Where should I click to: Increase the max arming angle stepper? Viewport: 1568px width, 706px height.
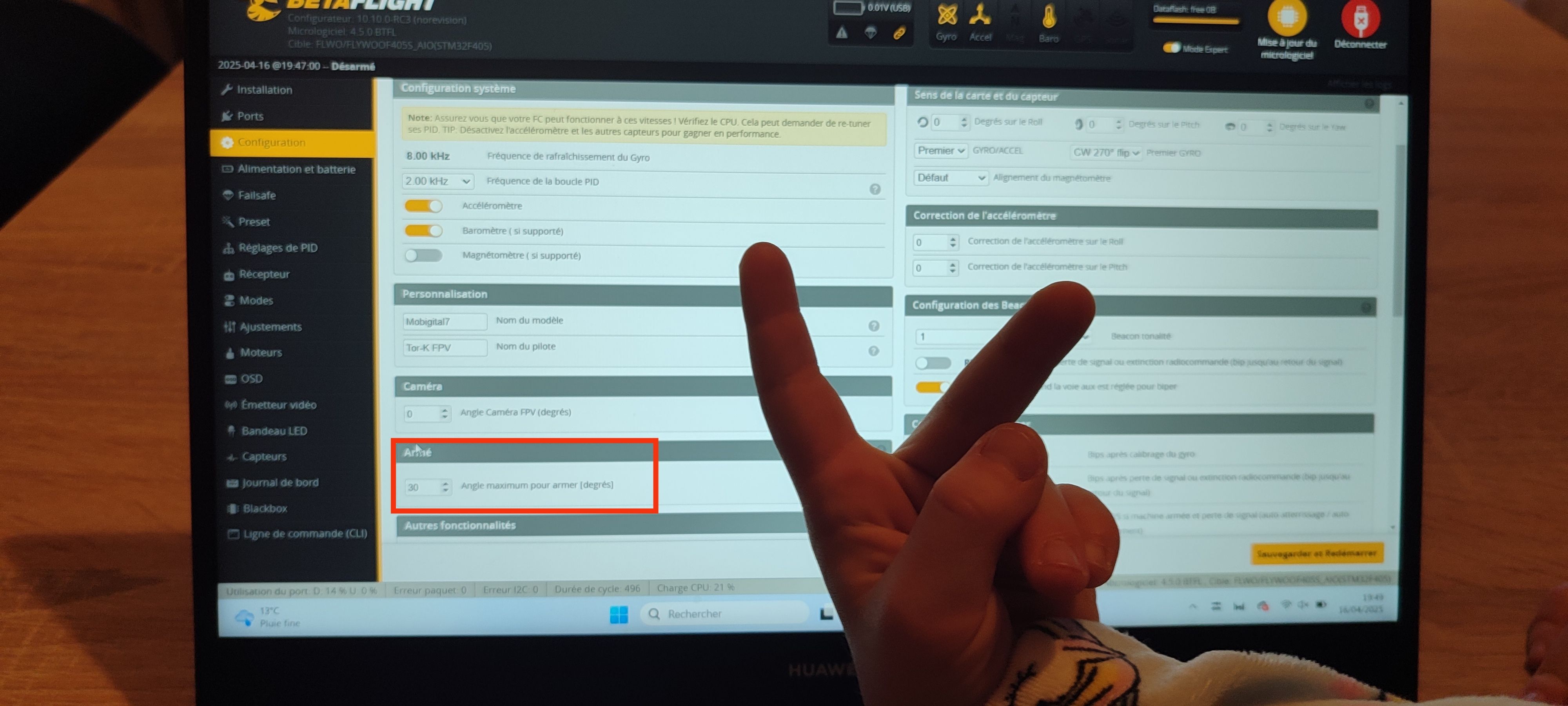446,484
